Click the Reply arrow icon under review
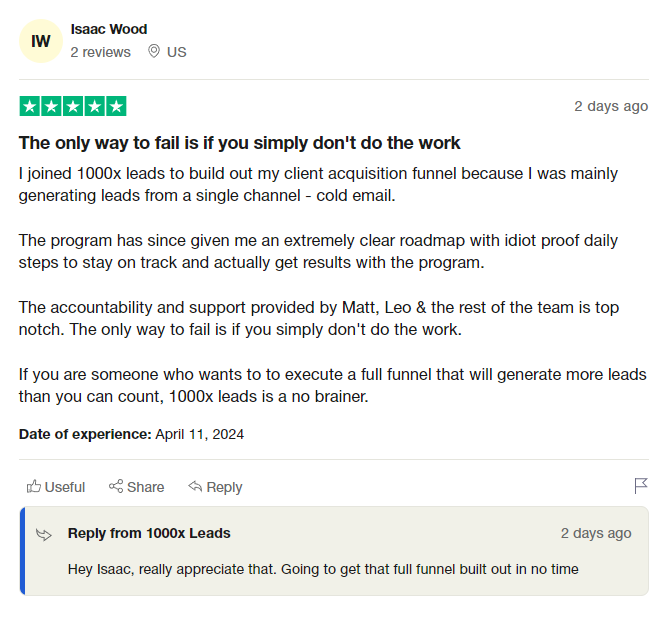This screenshot has width=669, height=618. [195, 487]
